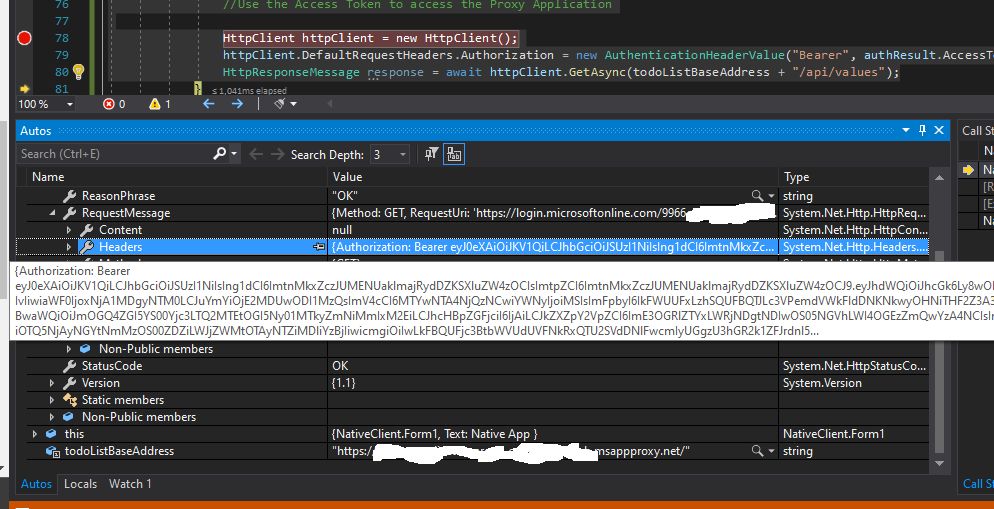Image resolution: width=994 pixels, height=509 pixels.
Task: Go to next issue with the right blue arrow
Action: coord(238,103)
